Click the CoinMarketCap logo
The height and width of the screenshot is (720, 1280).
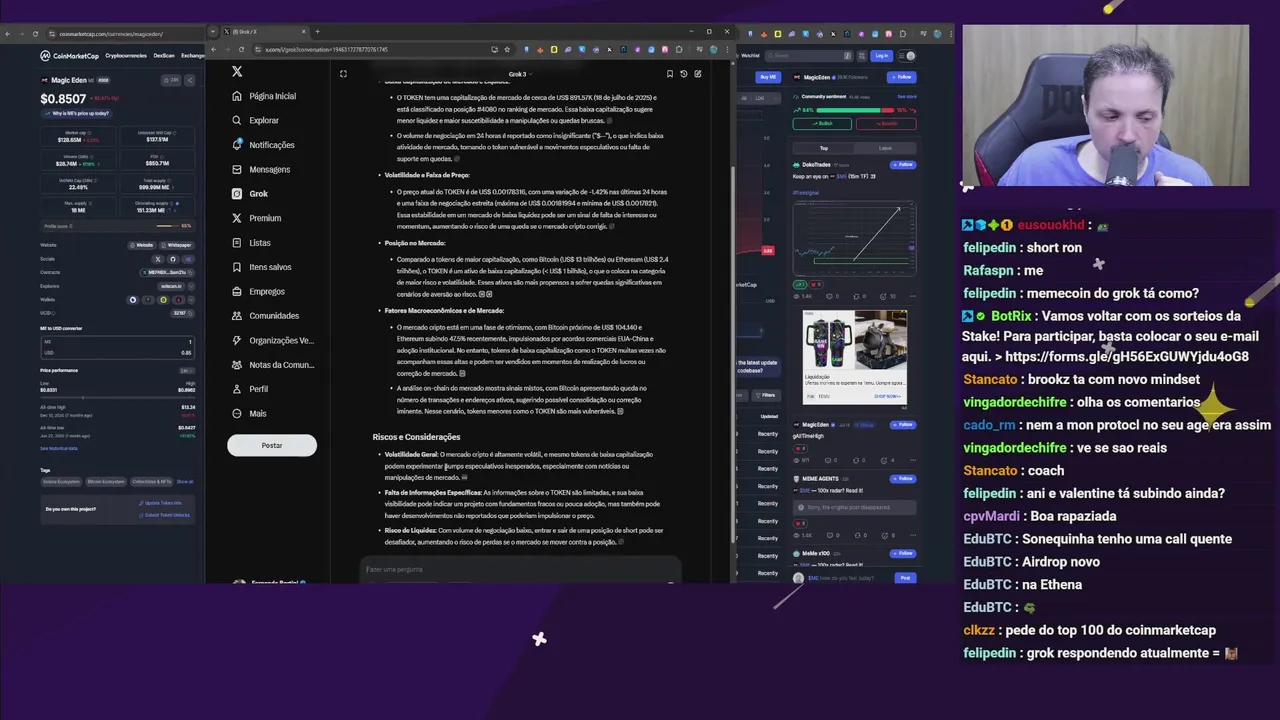click(x=69, y=56)
